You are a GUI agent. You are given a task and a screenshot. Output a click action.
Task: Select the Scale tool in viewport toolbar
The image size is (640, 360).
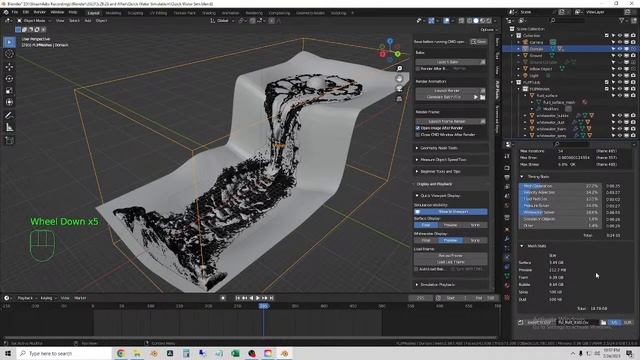9,91
